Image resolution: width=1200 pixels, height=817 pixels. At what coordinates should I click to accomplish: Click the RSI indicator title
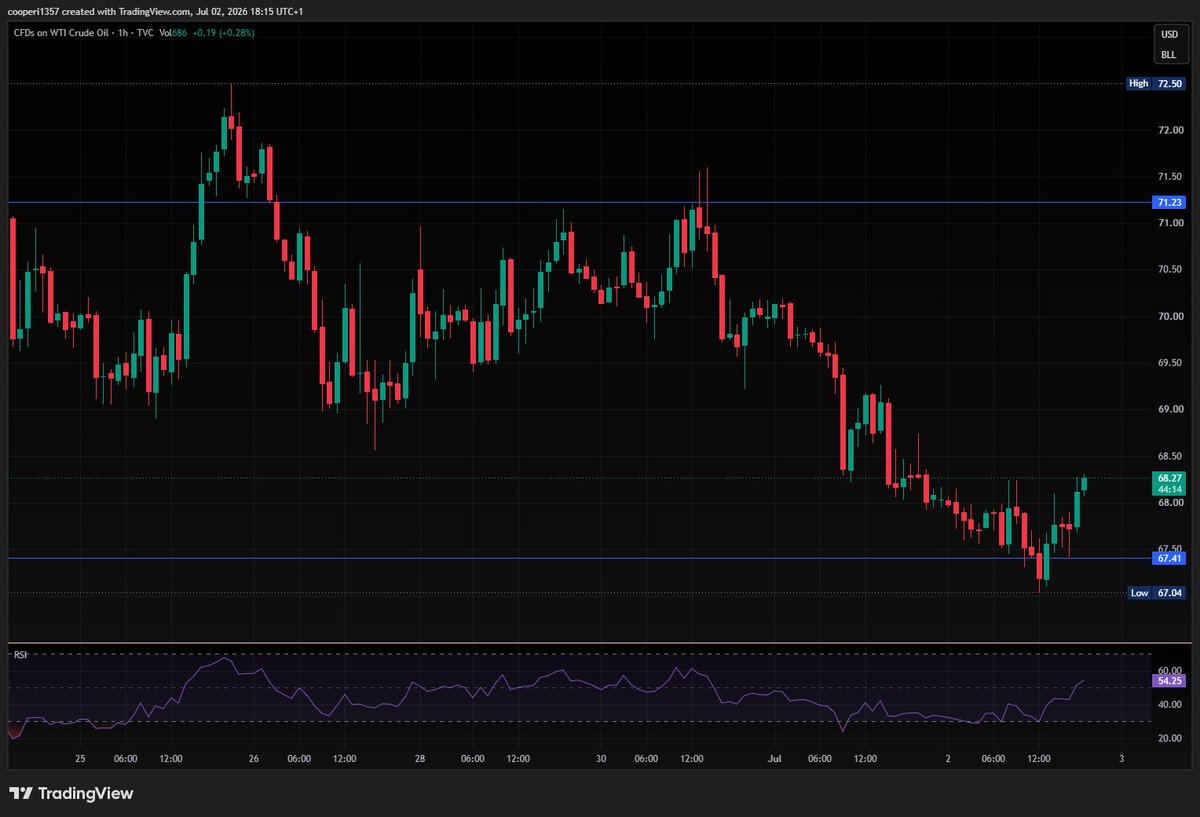point(20,655)
